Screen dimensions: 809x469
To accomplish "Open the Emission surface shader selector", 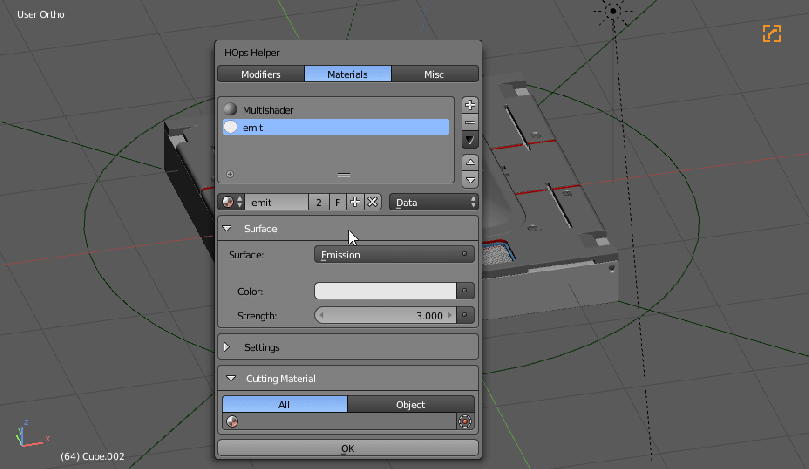I will [394, 254].
